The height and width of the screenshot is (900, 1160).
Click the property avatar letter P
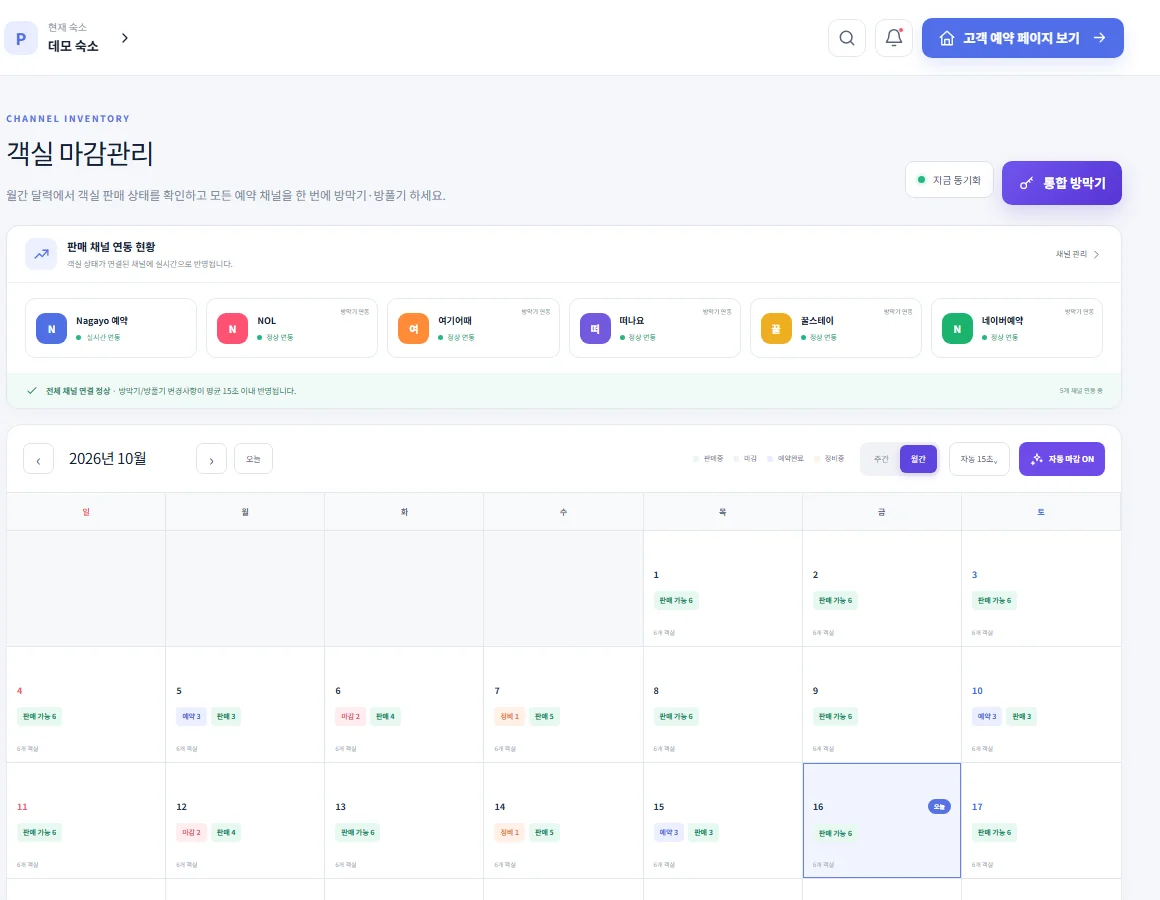tap(21, 38)
